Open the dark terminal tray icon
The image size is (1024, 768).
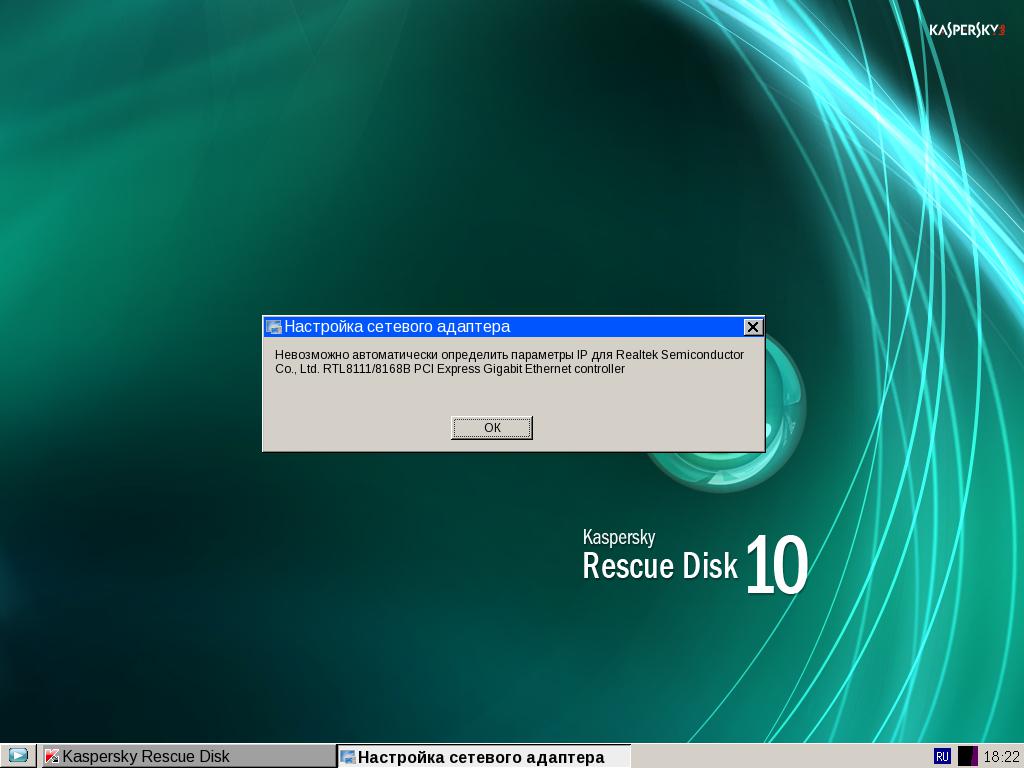pos(967,756)
